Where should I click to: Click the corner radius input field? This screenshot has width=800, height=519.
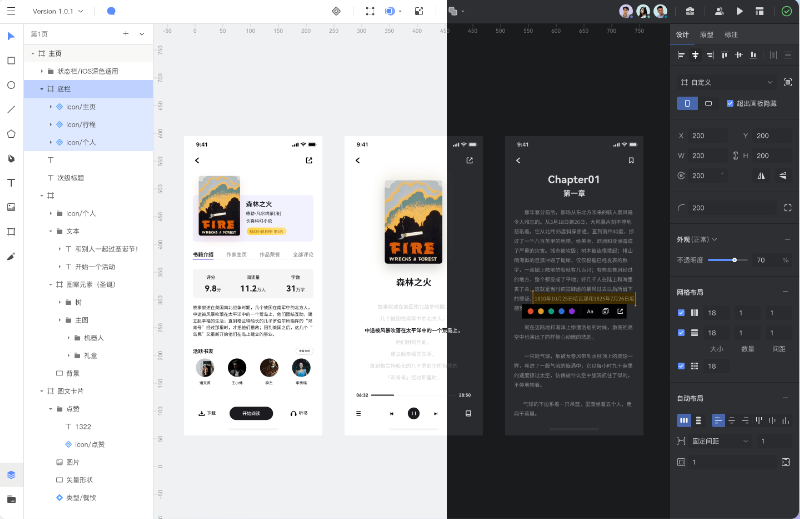(732, 208)
